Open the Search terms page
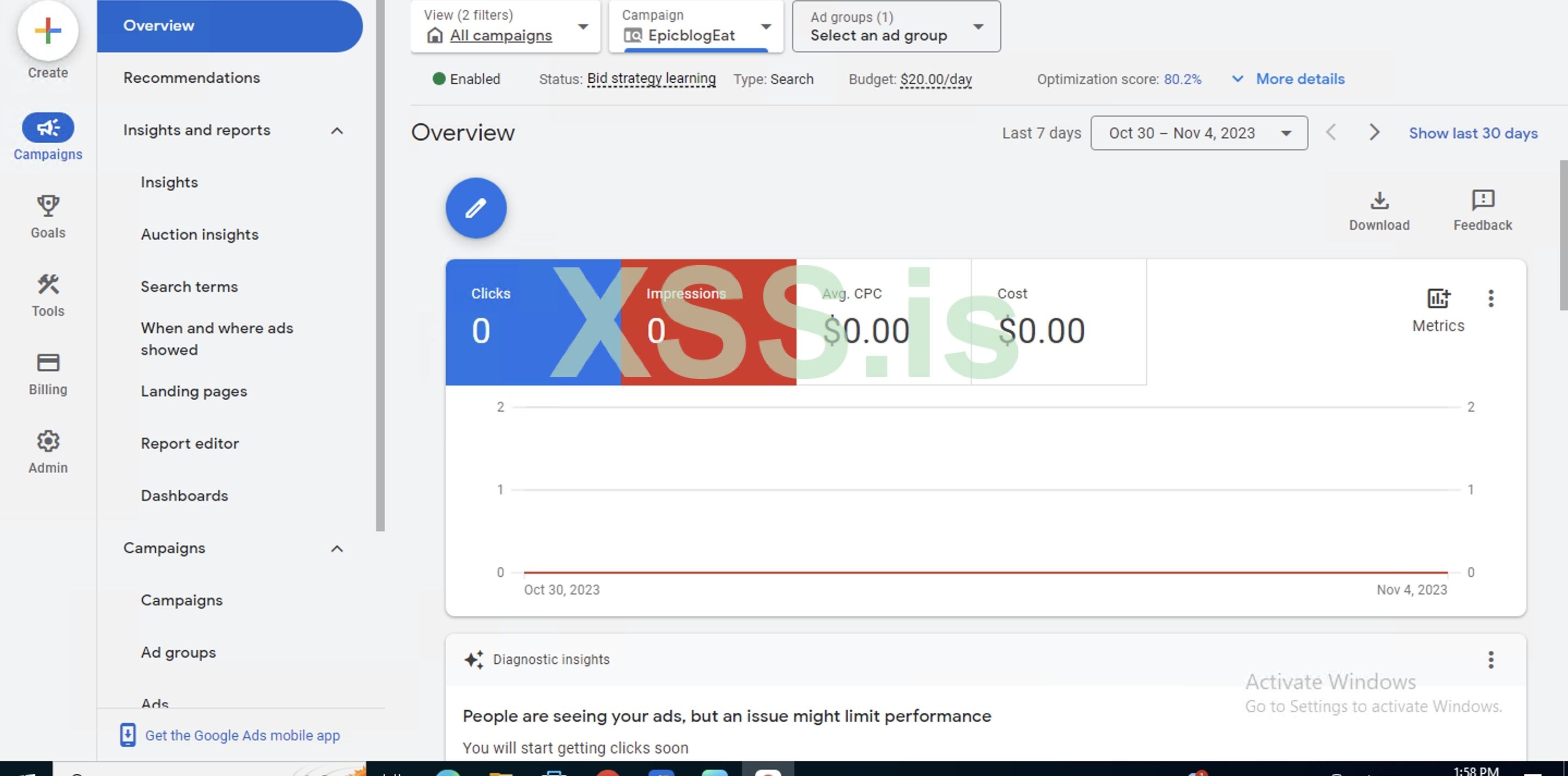The width and height of the screenshot is (1568, 776). coord(189,286)
